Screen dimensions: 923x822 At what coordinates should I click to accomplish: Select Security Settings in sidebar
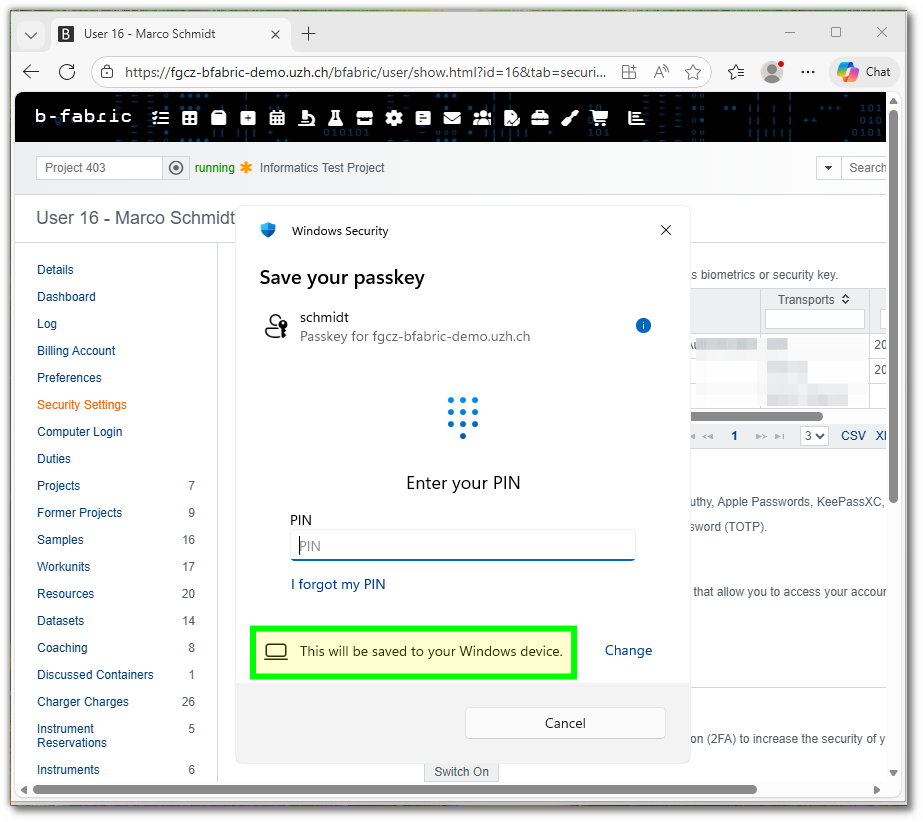(82, 405)
